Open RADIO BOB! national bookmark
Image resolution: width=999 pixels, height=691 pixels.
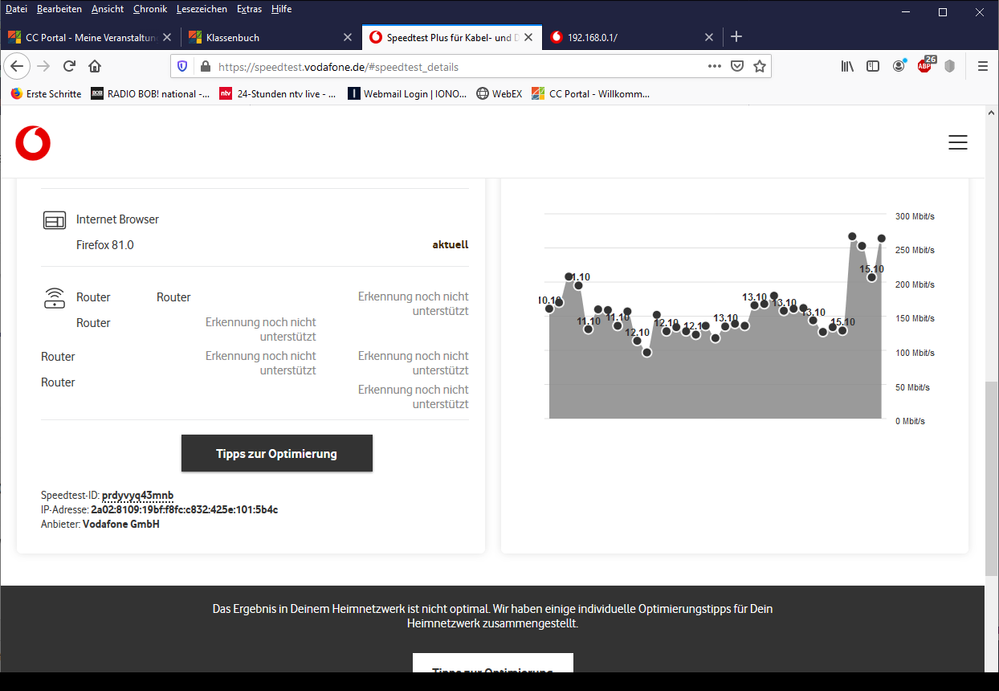[x=150, y=94]
